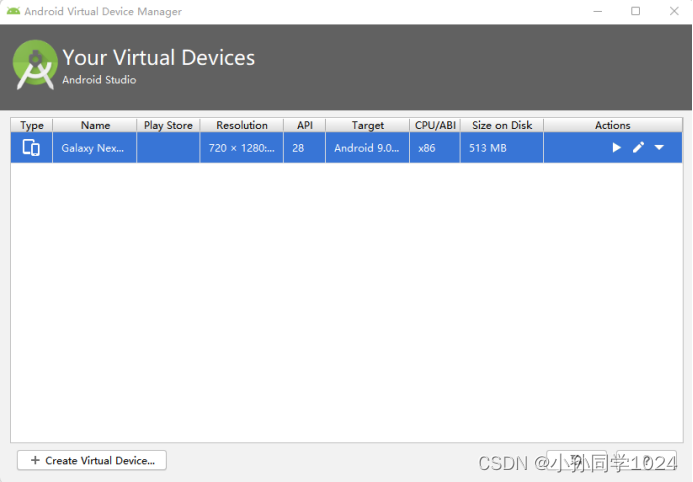Maximize the AVD Manager window

point(636,11)
